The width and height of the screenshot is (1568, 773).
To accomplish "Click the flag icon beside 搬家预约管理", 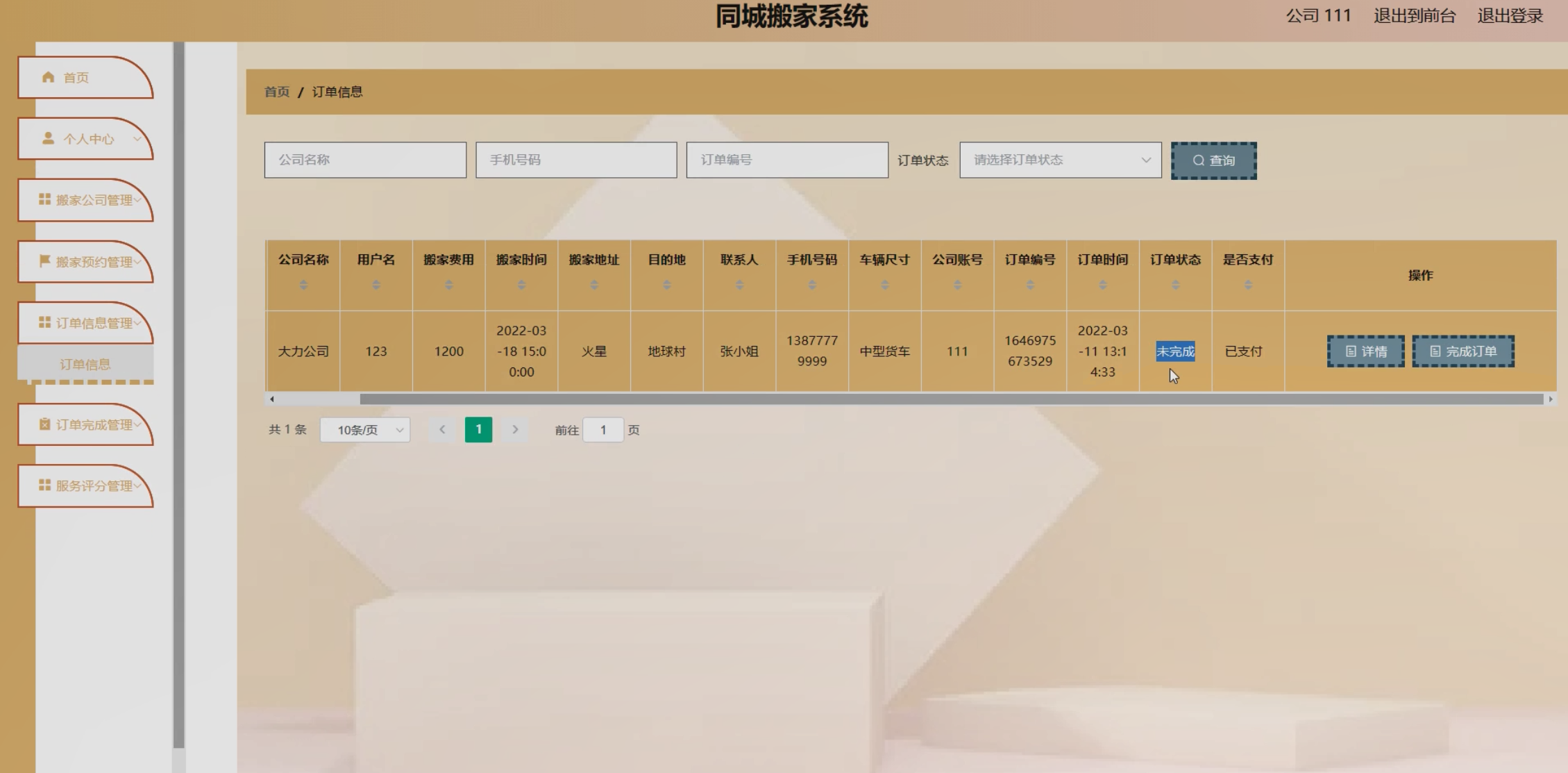I will point(44,261).
